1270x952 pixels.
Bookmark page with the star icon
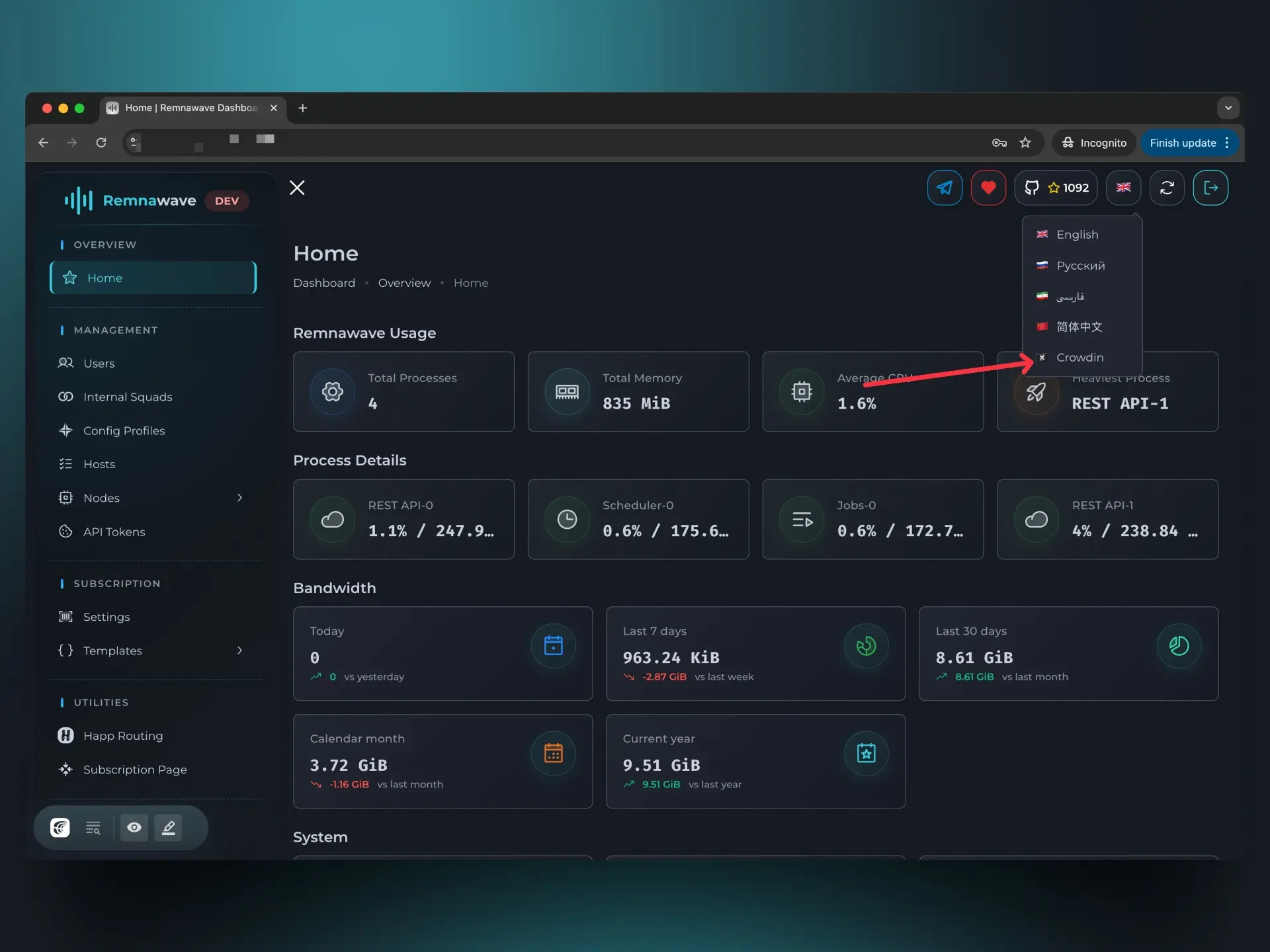1025,143
